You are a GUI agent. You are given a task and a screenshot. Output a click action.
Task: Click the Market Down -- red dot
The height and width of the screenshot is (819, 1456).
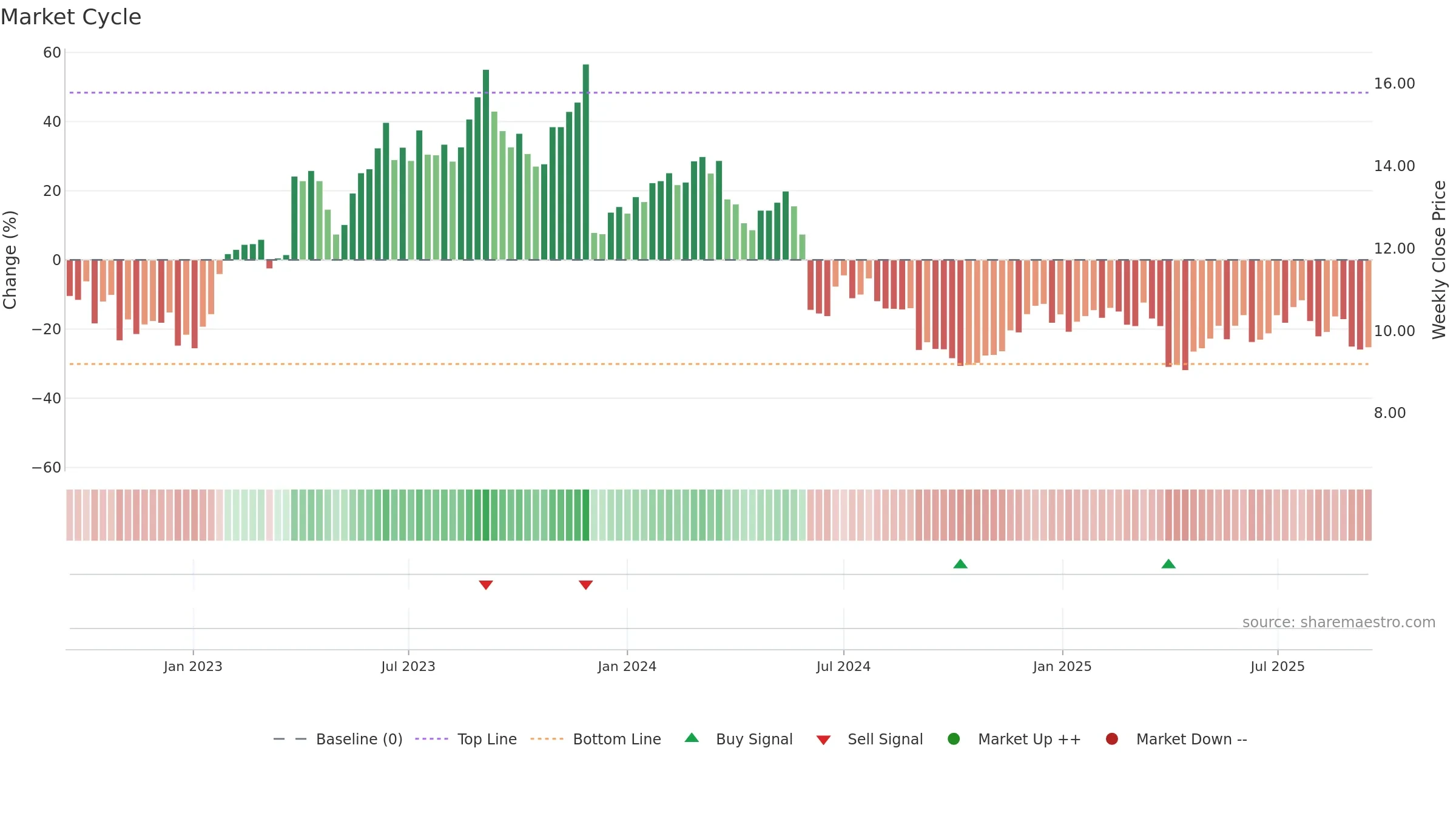click(1112, 739)
